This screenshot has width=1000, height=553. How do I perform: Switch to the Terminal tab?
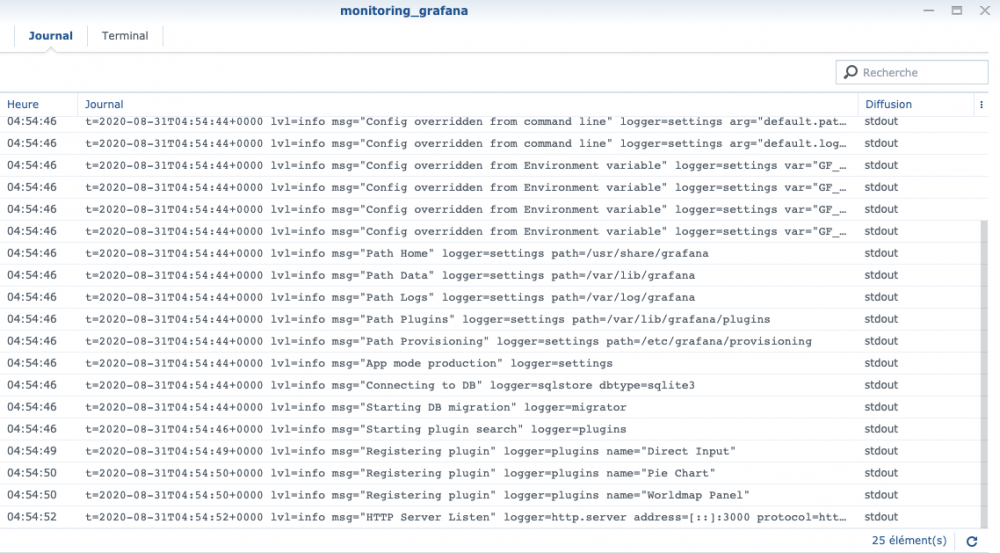click(x=124, y=36)
